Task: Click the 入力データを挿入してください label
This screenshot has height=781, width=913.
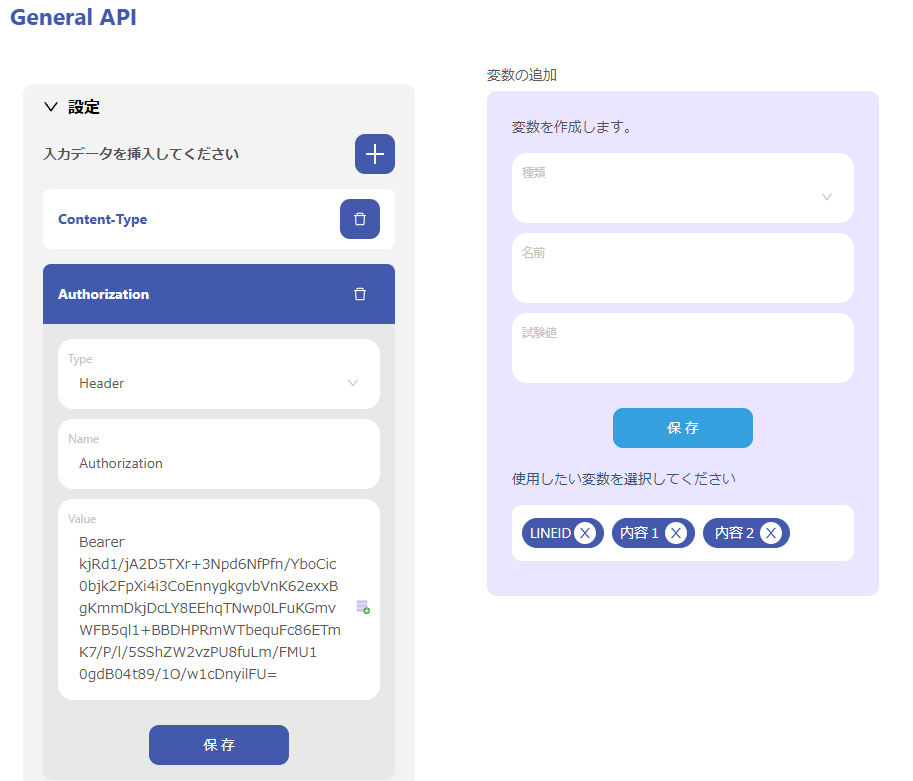Action: coord(141,154)
